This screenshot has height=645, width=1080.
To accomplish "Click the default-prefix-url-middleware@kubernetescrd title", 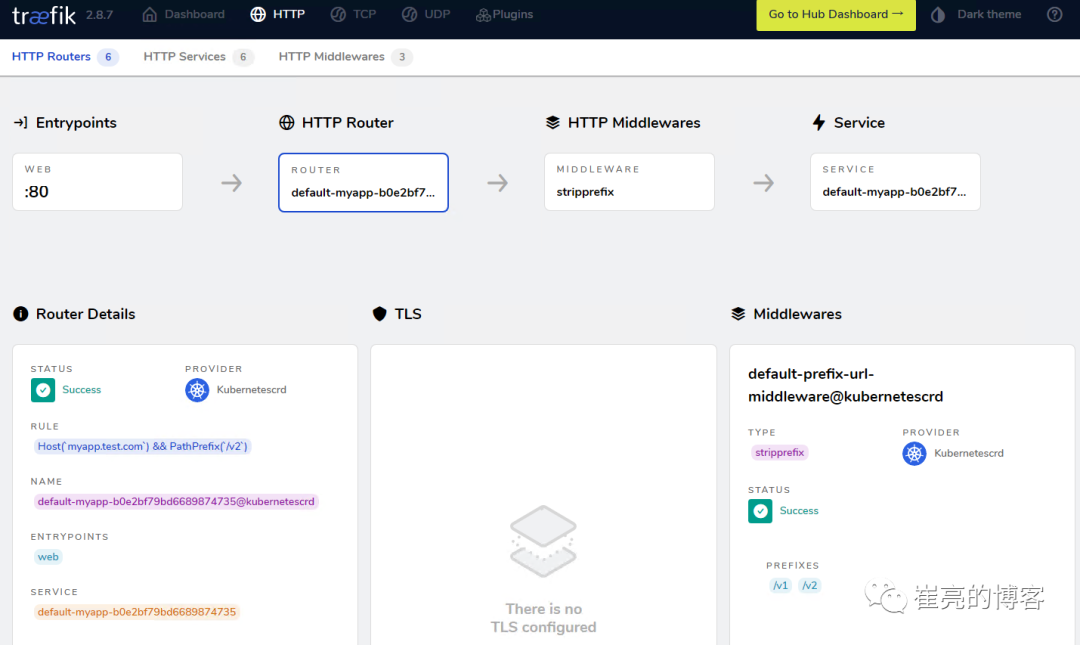I will tap(845, 385).
